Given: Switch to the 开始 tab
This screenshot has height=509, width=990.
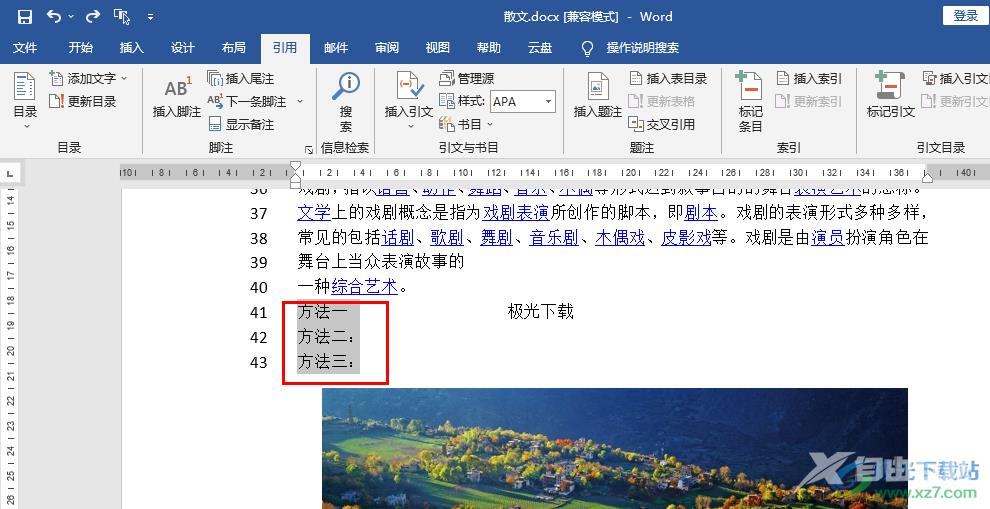Looking at the screenshot, I should (x=81, y=47).
